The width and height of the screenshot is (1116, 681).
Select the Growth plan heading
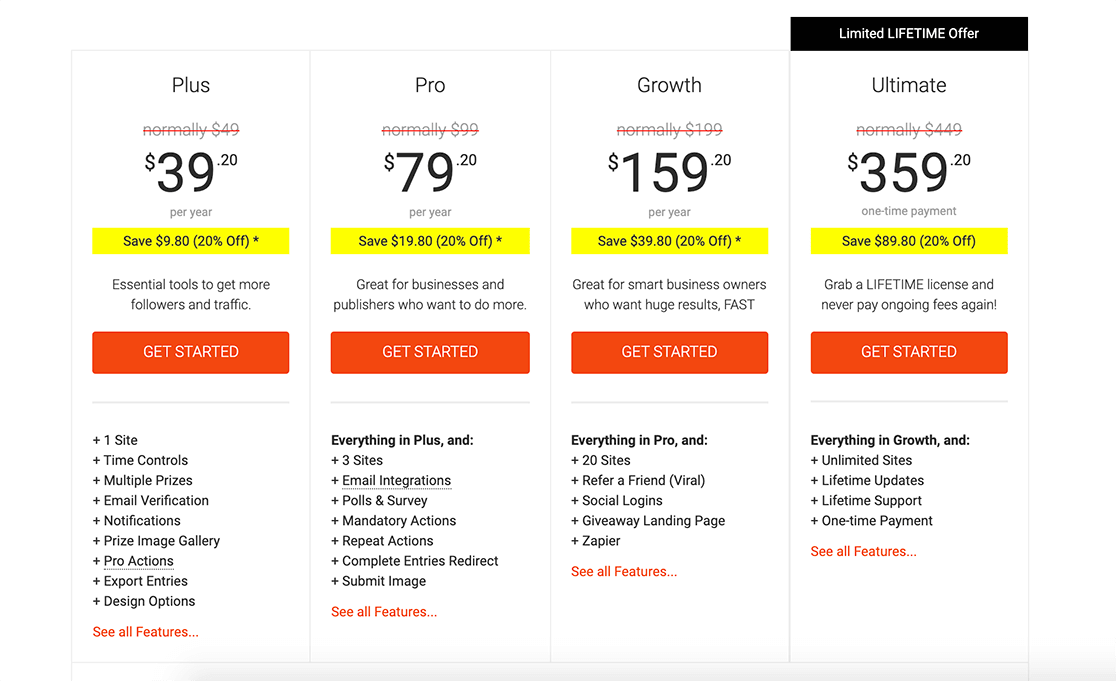(669, 86)
